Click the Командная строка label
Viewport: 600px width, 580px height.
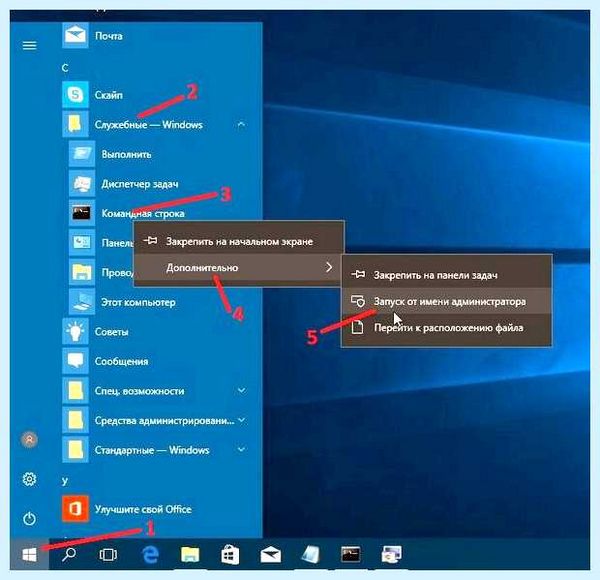(143, 213)
